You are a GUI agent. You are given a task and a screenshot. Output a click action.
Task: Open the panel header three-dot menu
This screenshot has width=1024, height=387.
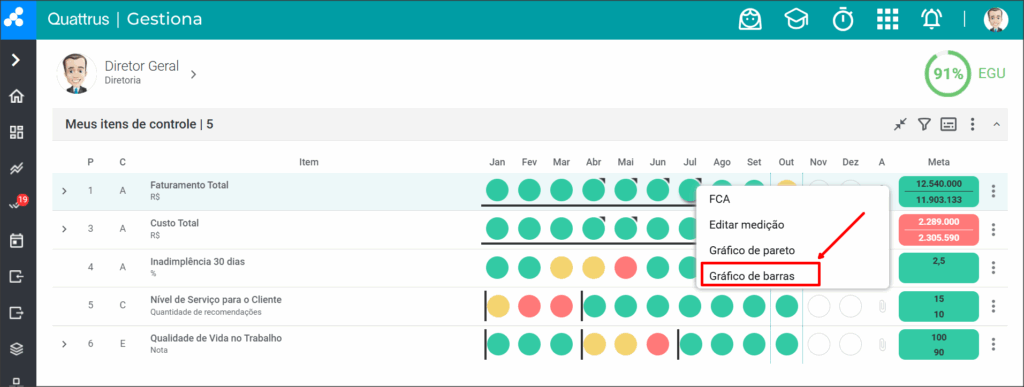coord(972,124)
